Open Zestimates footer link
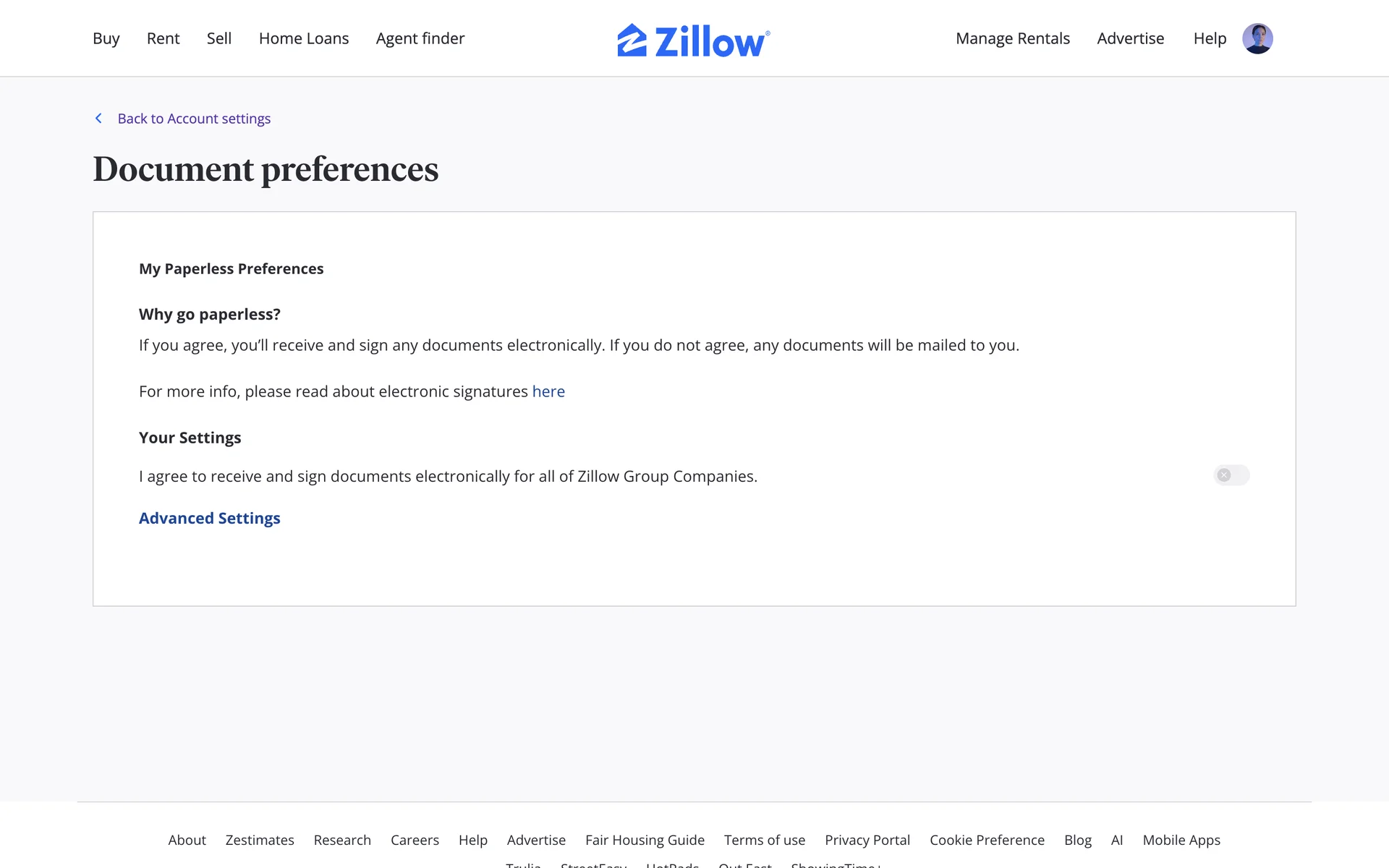This screenshot has height=868, width=1389. click(x=260, y=840)
